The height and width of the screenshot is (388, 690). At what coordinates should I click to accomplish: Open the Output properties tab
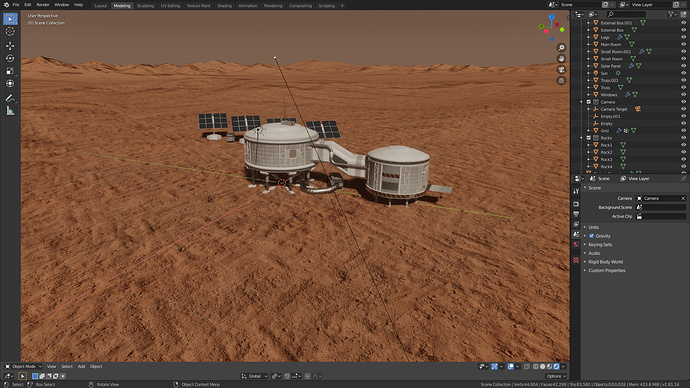pyautogui.click(x=576, y=214)
